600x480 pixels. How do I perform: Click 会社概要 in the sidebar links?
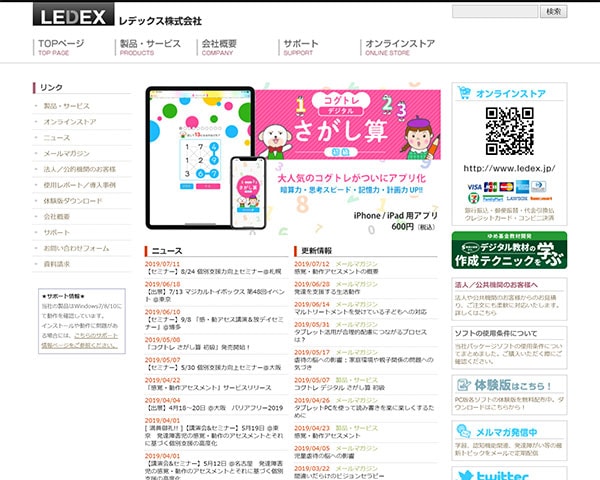click(57, 217)
